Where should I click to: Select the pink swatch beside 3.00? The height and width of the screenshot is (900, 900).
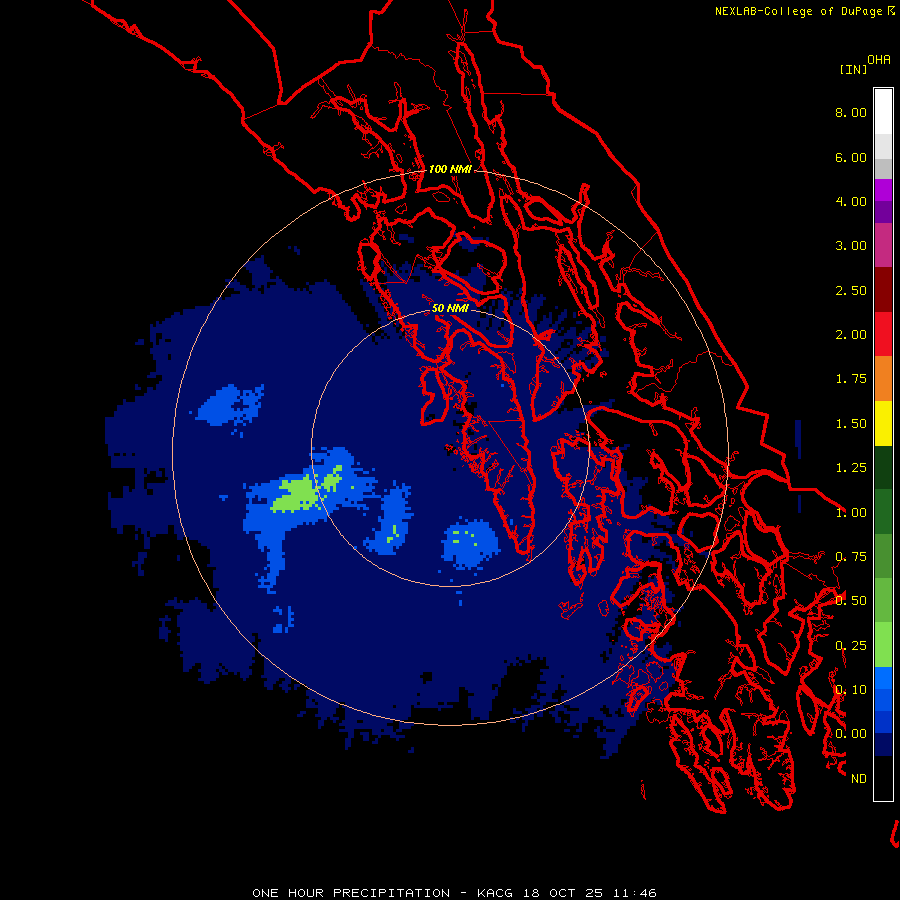click(883, 246)
